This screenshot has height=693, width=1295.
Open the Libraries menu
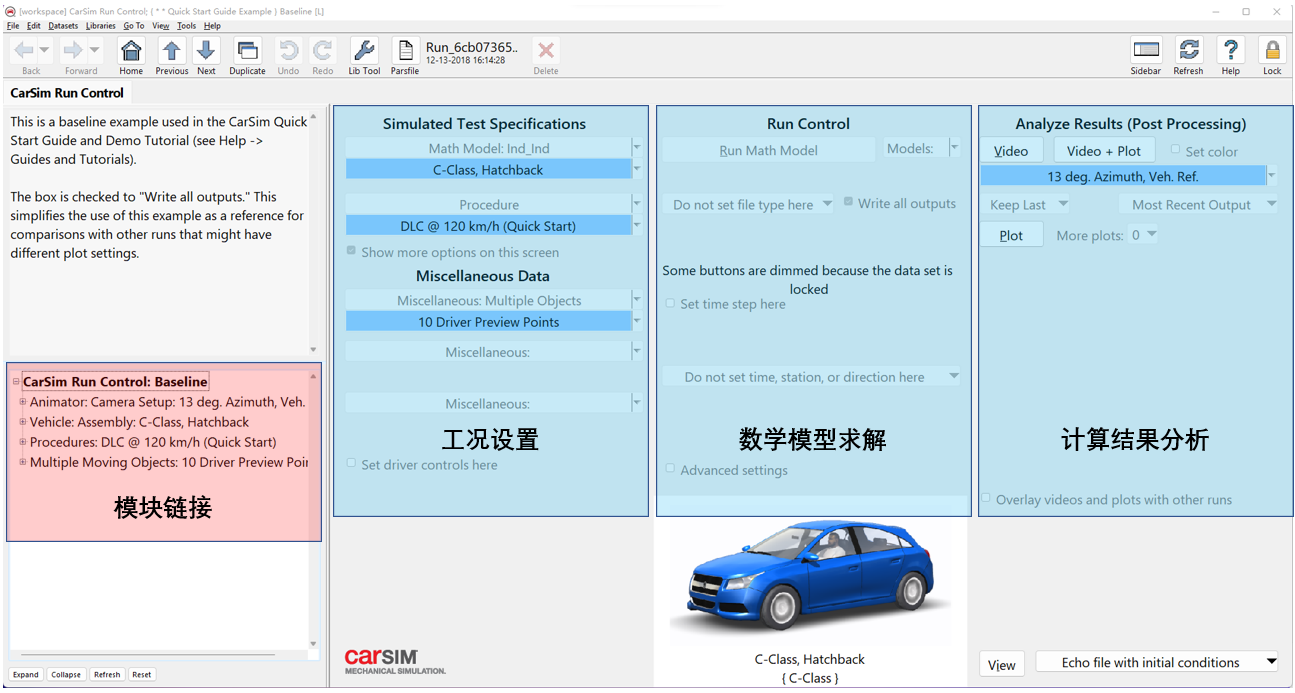(x=100, y=25)
